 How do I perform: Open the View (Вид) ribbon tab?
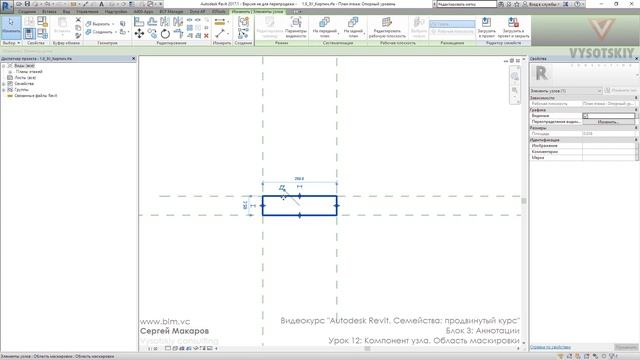(66, 11)
